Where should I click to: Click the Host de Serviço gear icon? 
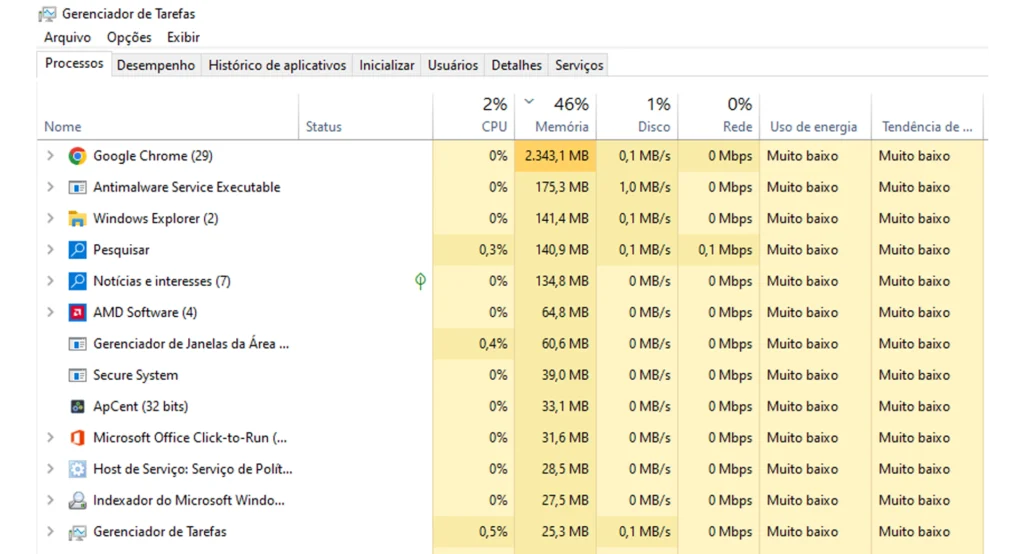pos(77,469)
